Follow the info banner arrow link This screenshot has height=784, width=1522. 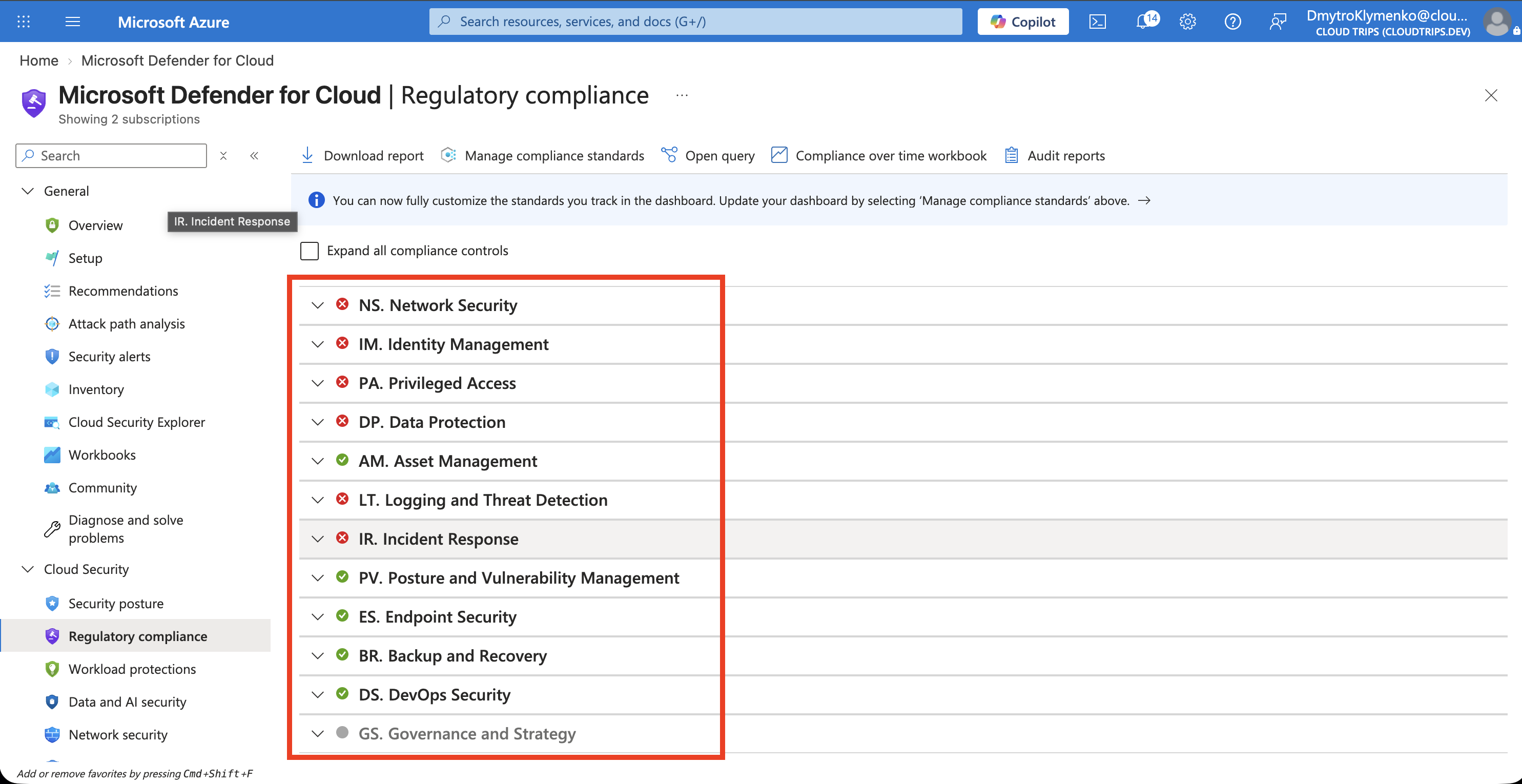1144,200
